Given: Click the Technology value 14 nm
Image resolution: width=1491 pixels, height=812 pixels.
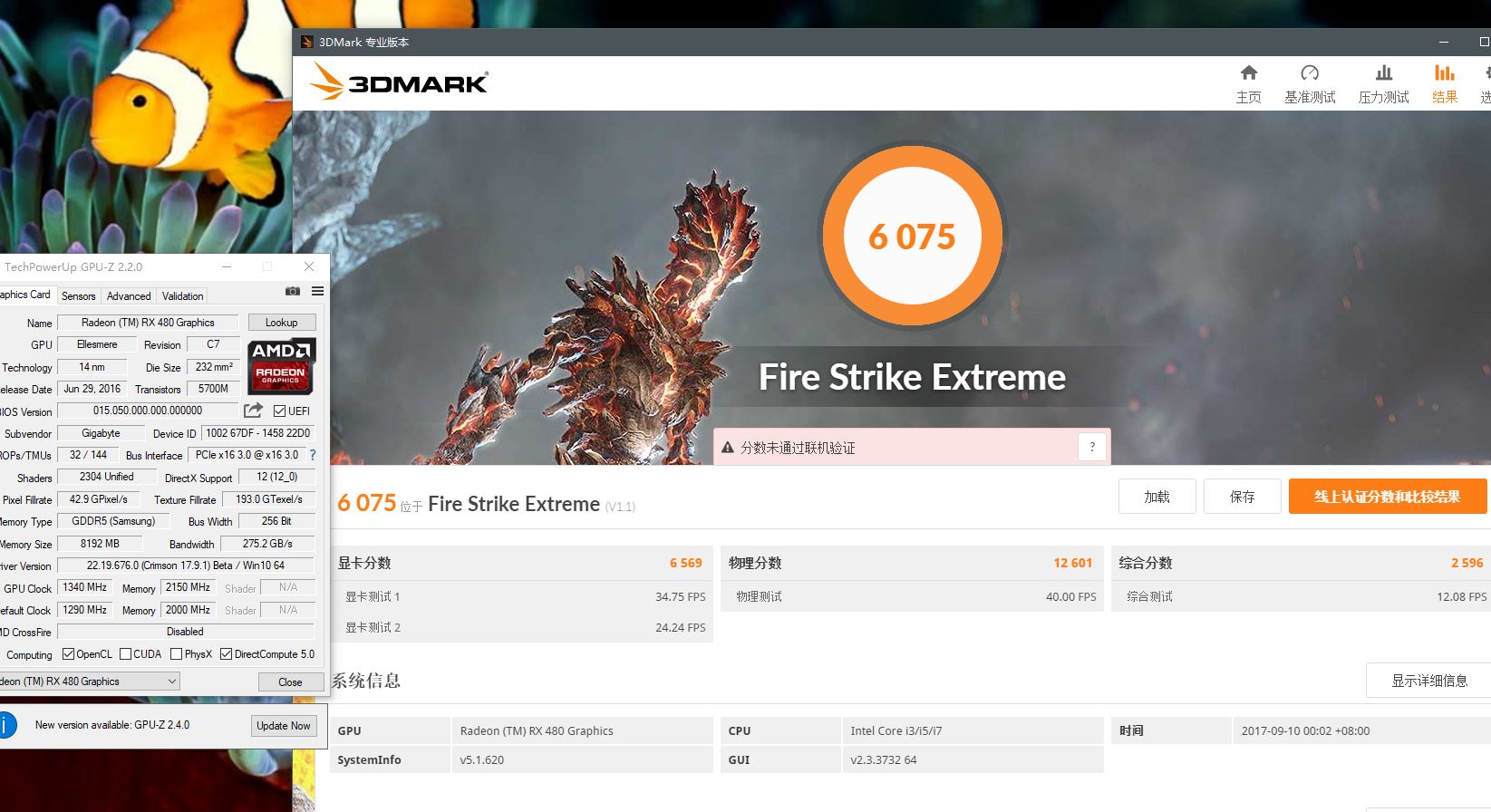Looking at the screenshot, I should click(92, 367).
